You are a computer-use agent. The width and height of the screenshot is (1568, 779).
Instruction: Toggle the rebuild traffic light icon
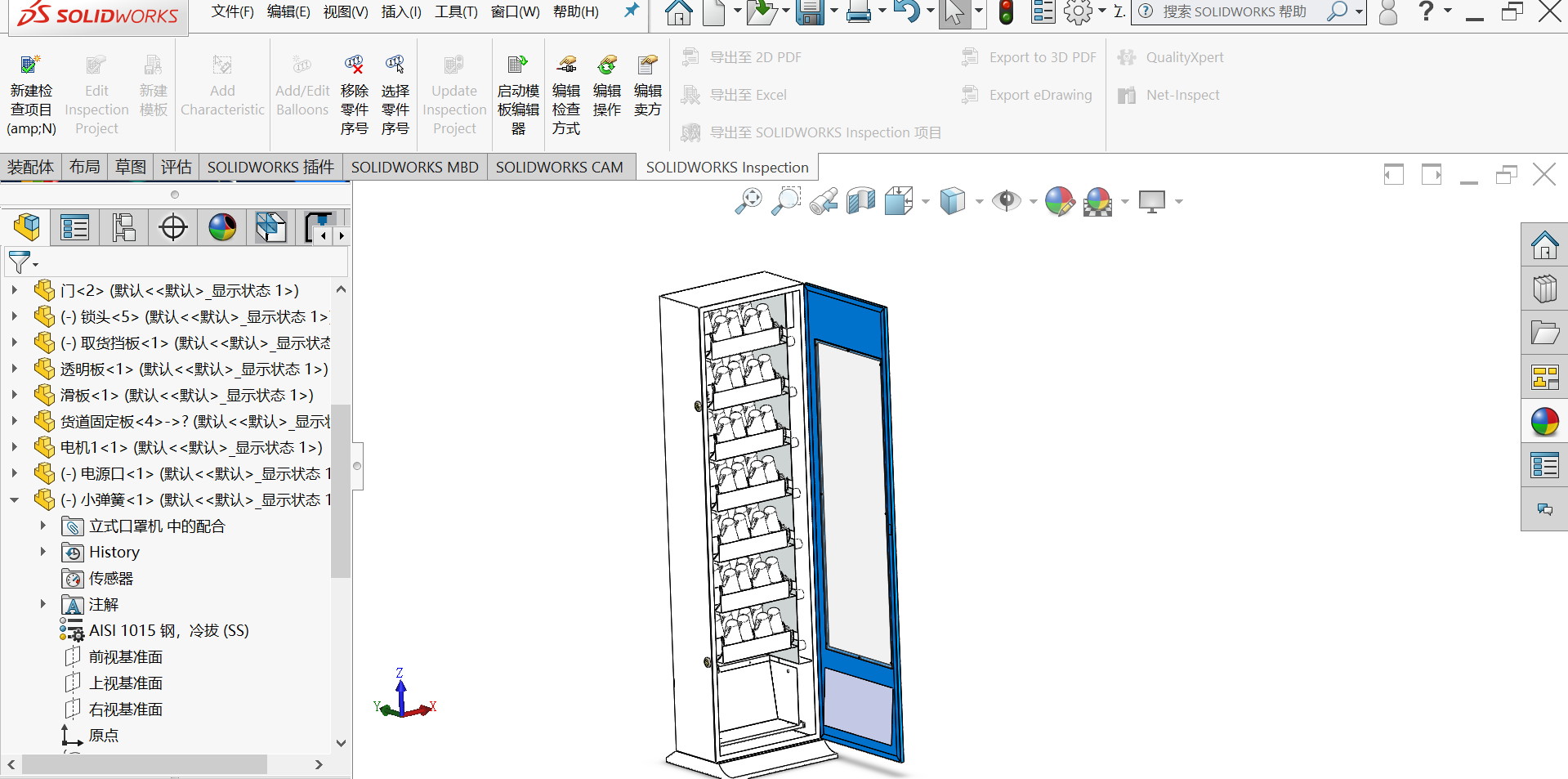tap(1007, 12)
